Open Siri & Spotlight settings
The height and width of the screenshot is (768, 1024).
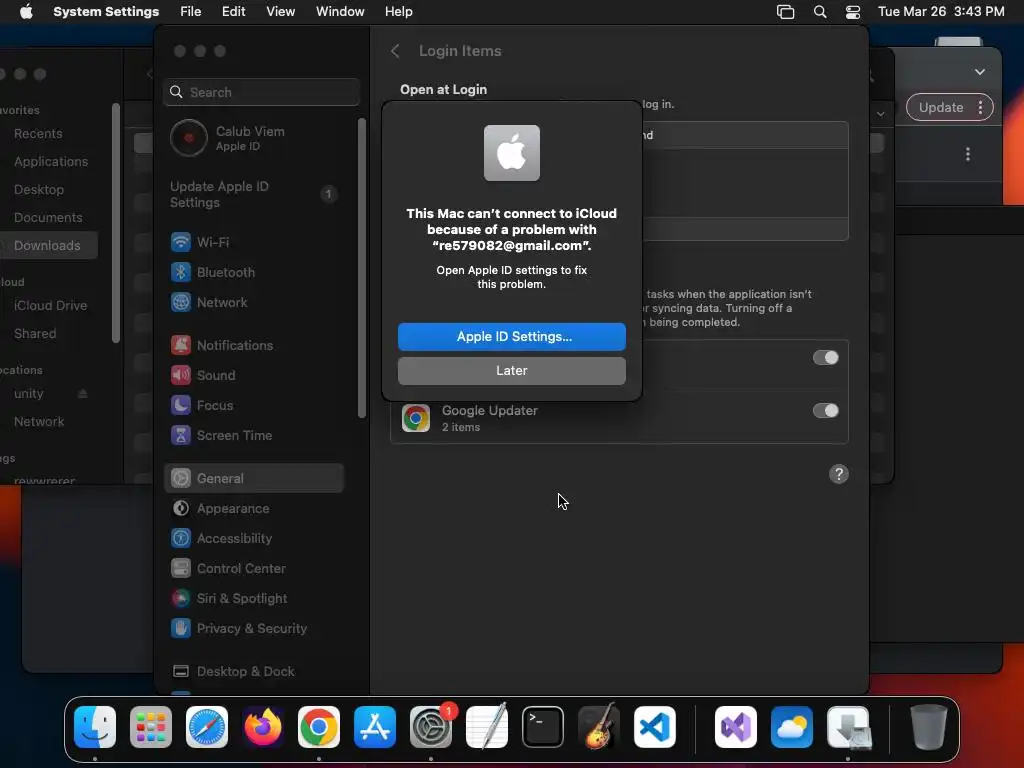point(255,599)
